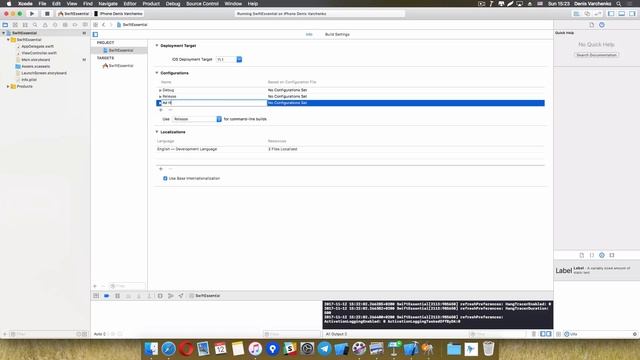Open the Issue navigator warning icon
Viewport: 640px width, 360px height.
tap(45, 25)
